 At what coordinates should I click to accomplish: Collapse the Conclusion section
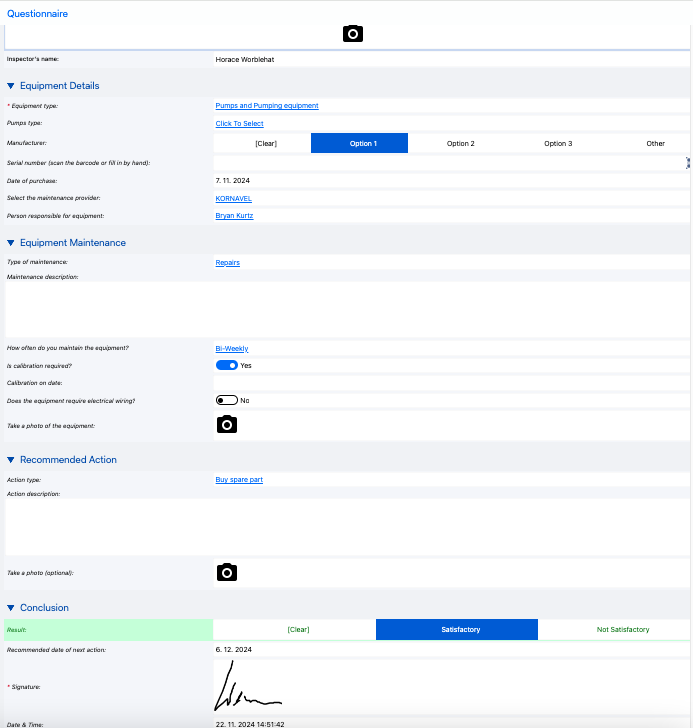tap(11, 608)
